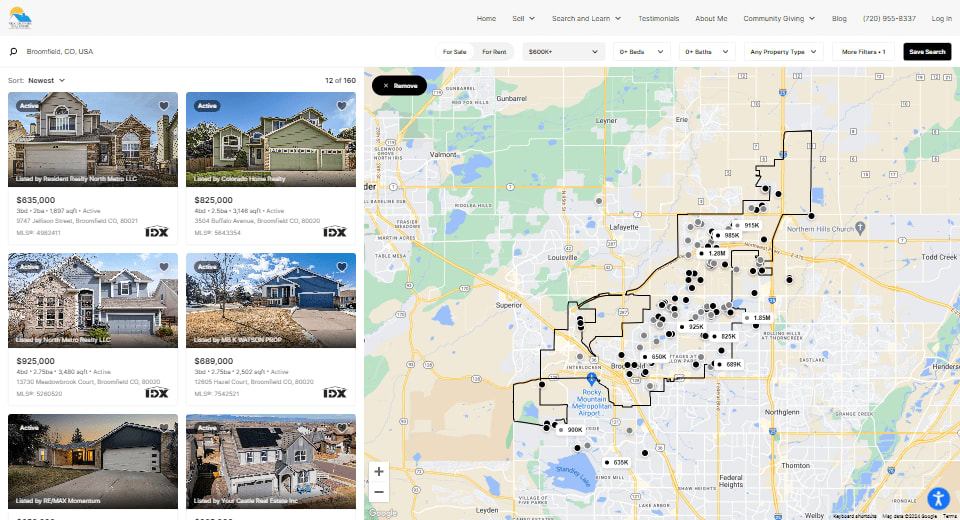Click the IDX logo on $635,000 listing
Viewport: 960px width, 520px height.
click(x=157, y=232)
